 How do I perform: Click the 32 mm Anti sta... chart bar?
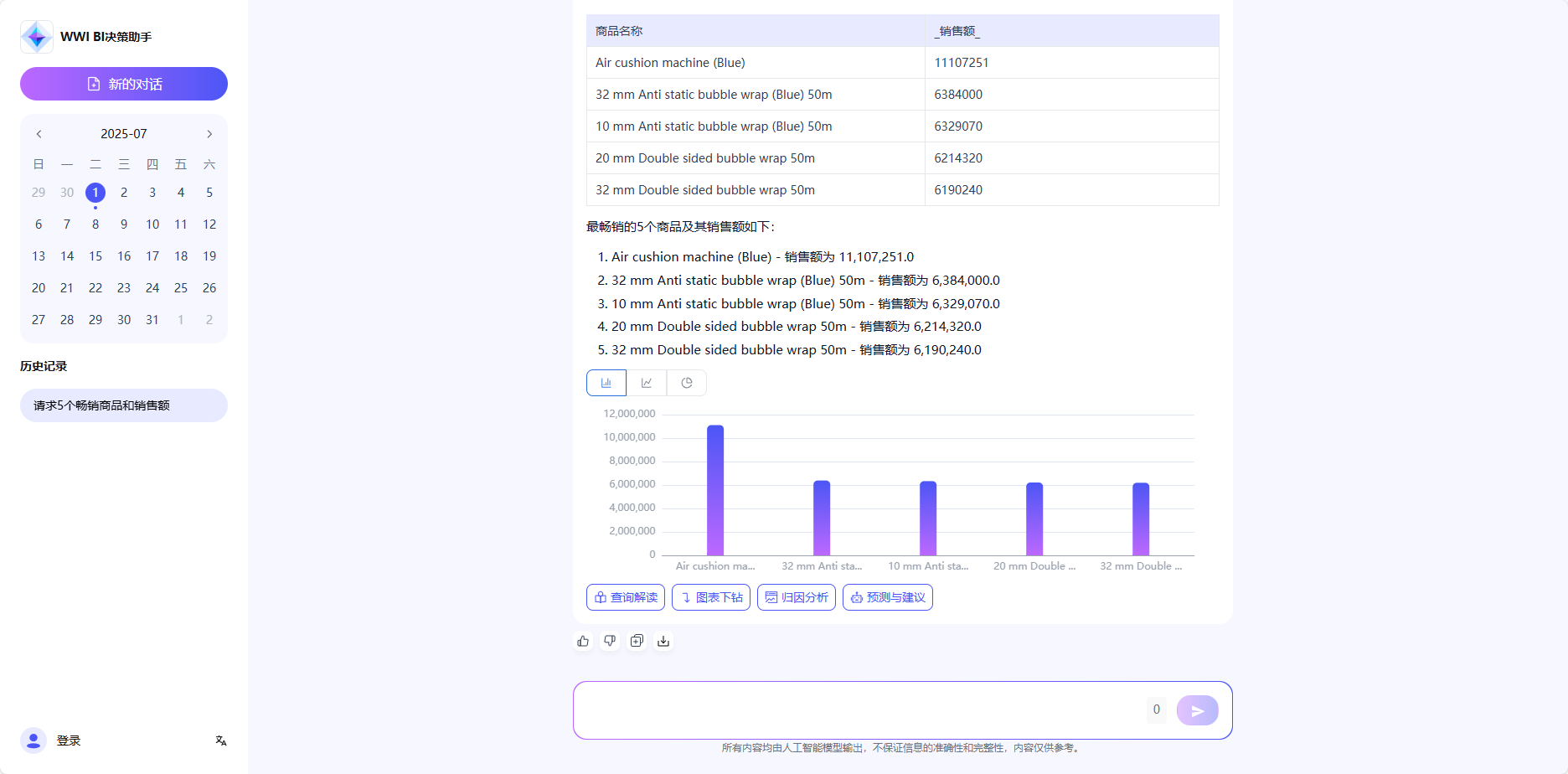point(822,519)
